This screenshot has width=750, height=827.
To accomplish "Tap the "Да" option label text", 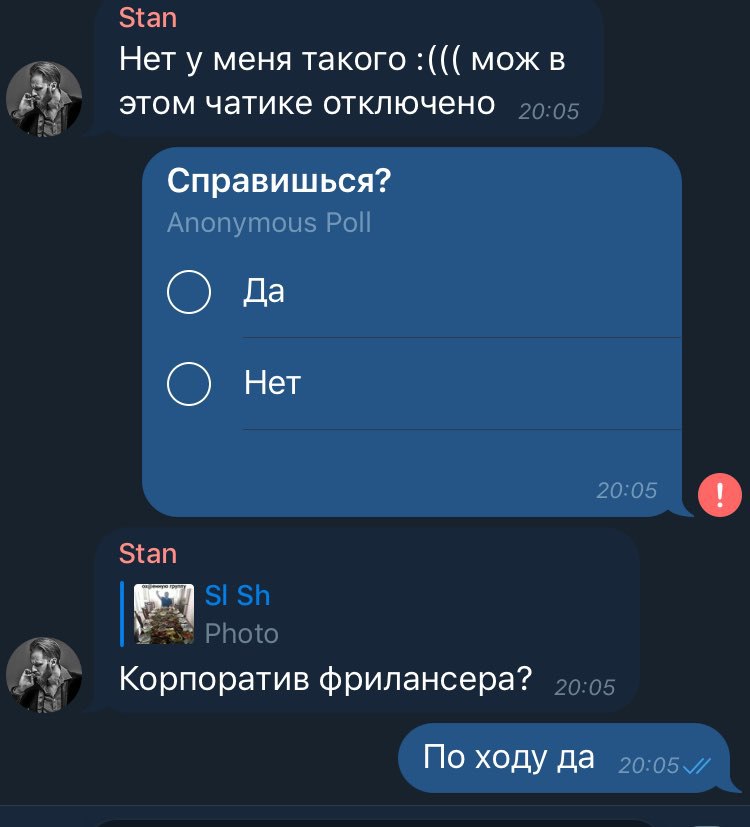I will point(264,292).
